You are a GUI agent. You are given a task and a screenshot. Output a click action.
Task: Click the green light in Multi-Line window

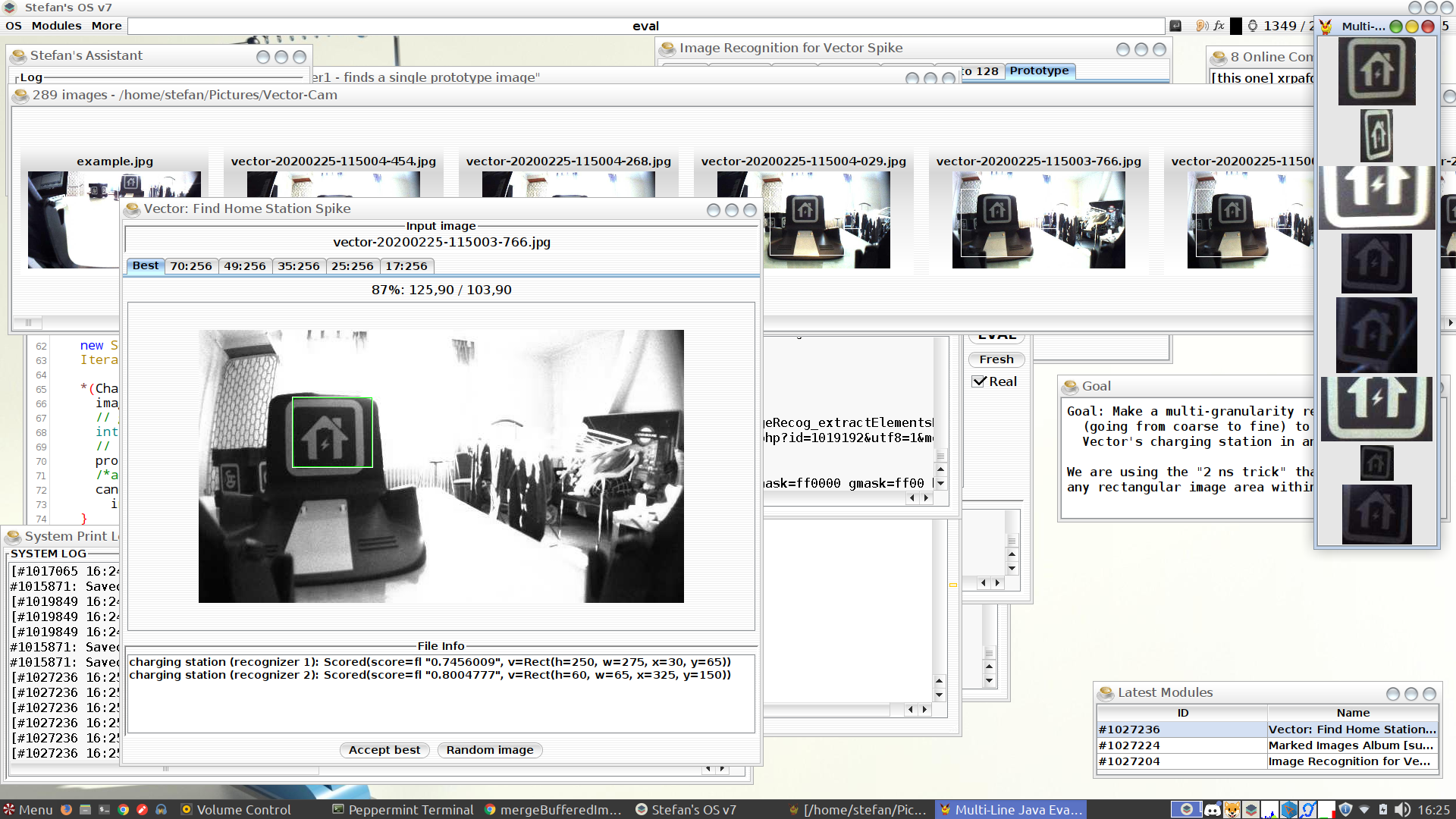point(1395,27)
